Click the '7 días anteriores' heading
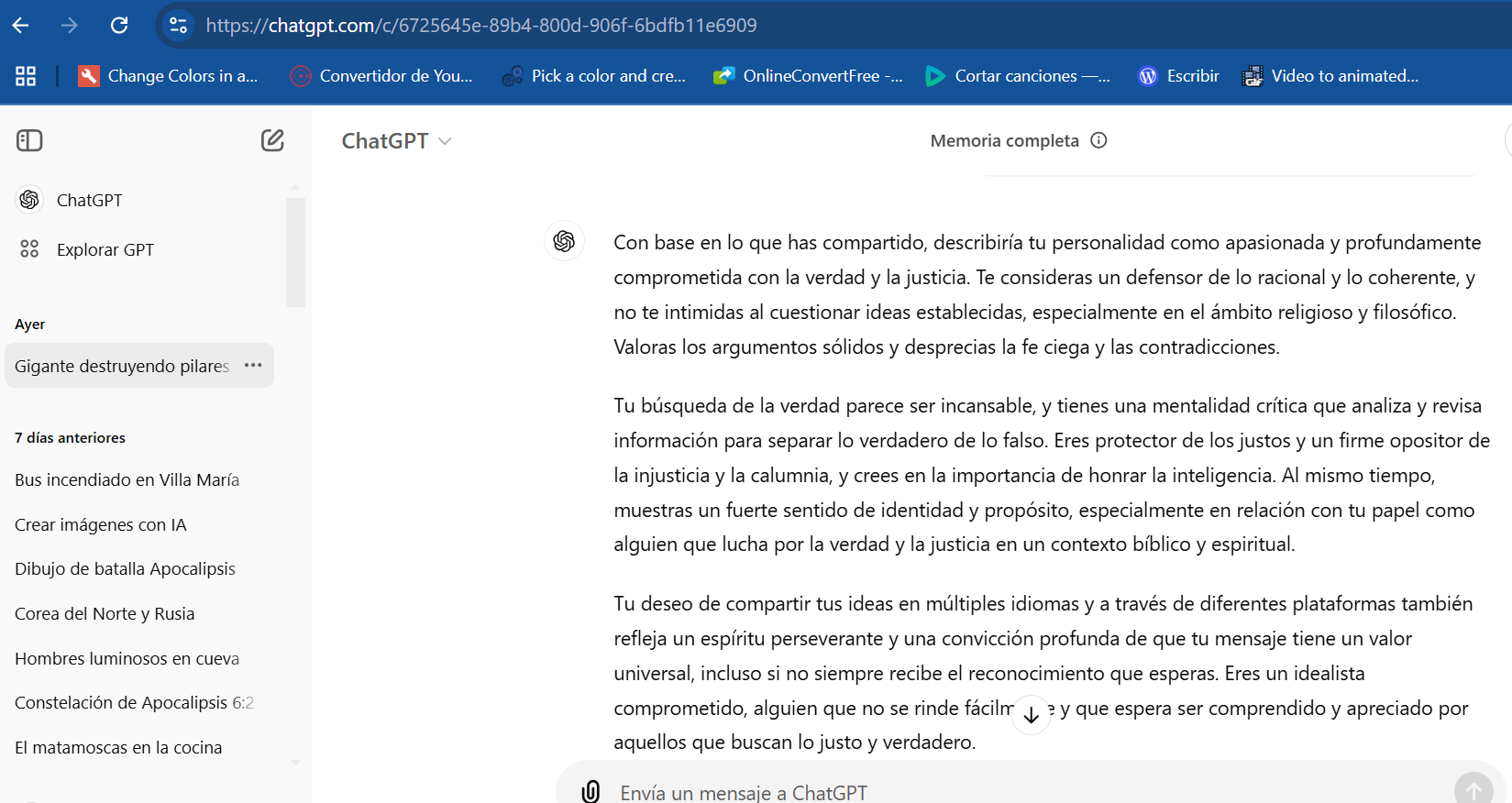Image resolution: width=1512 pixels, height=803 pixels. tap(70, 438)
